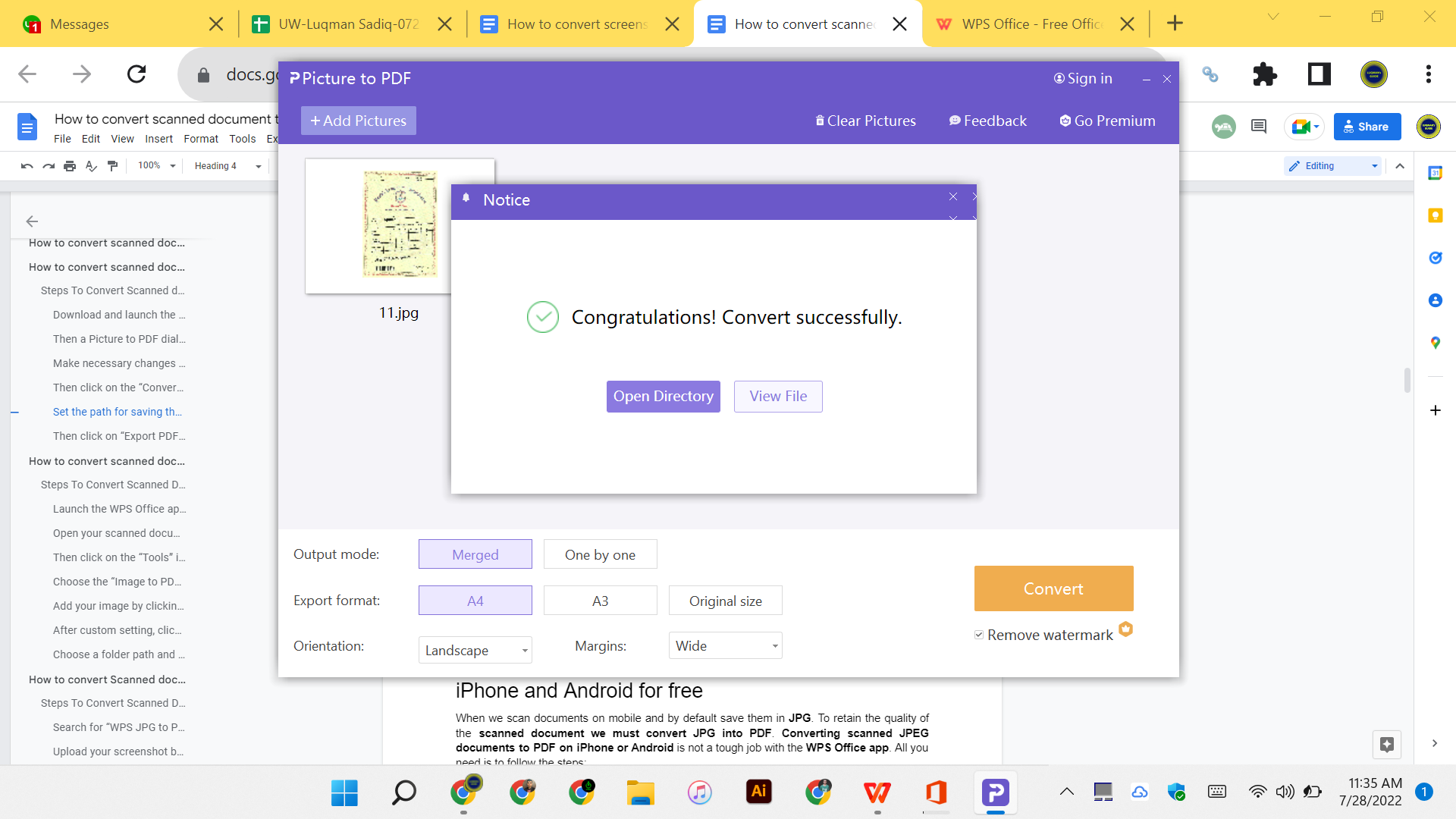Open Adobe Illustrator from the taskbar
1456x819 pixels.
(x=759, y=792)
